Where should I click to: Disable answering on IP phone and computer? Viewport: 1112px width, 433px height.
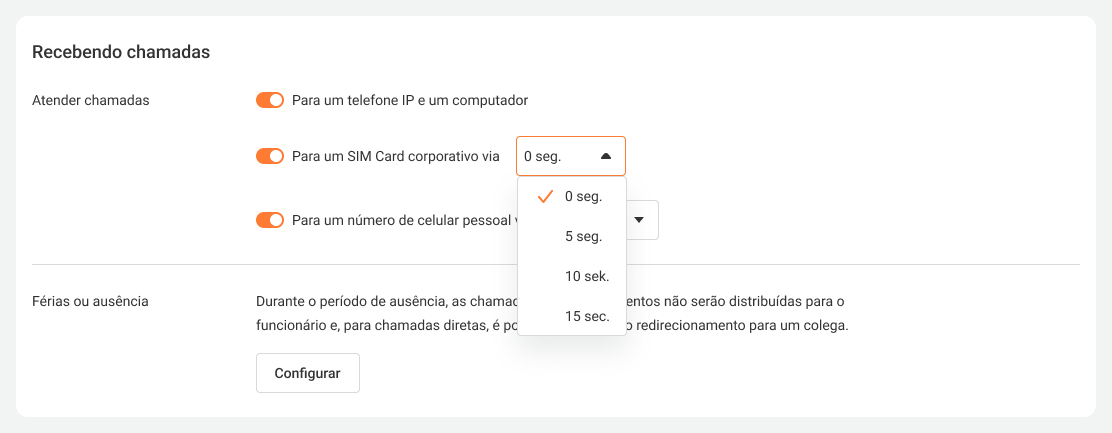[270, 100]
